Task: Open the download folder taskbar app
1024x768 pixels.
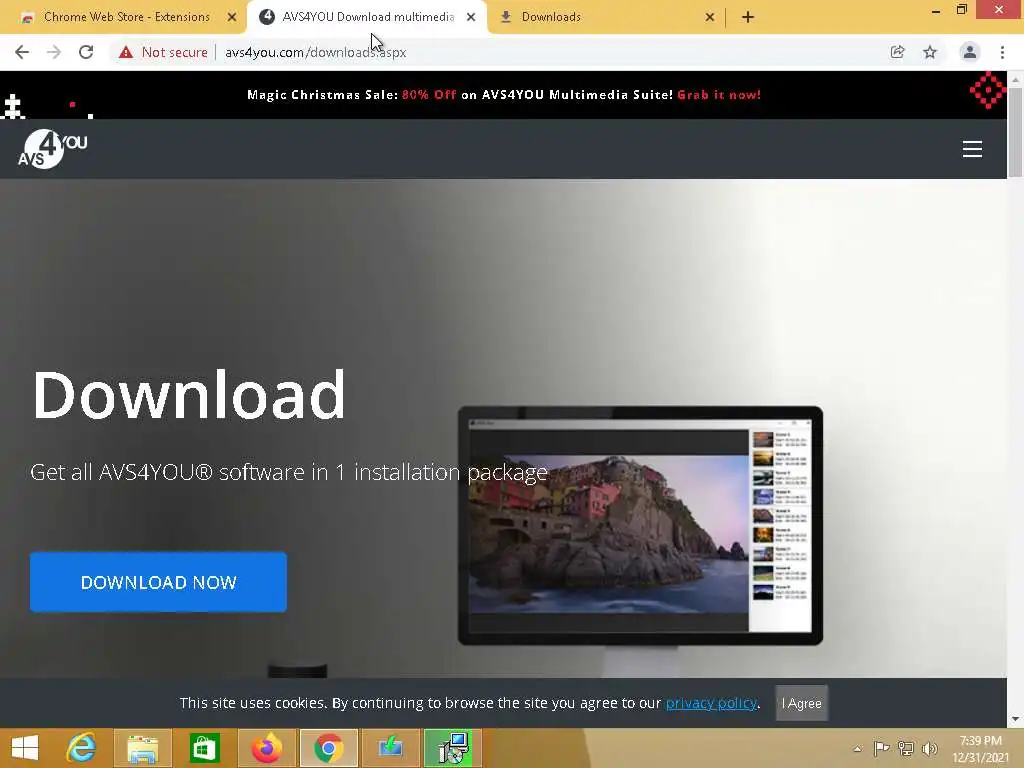Action: 391,748
